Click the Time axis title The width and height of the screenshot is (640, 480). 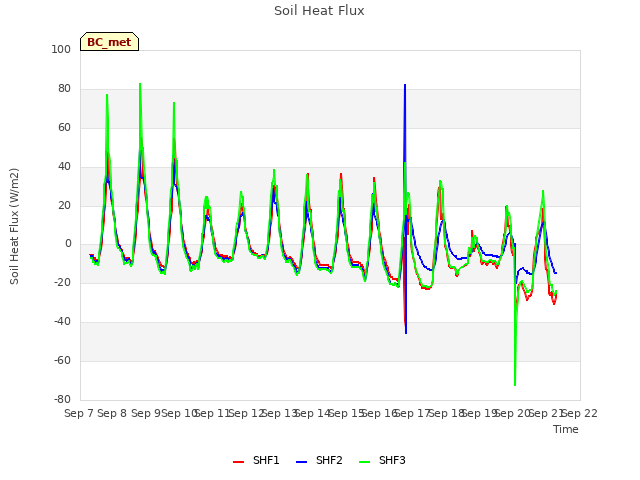click(x=566, y=429)
